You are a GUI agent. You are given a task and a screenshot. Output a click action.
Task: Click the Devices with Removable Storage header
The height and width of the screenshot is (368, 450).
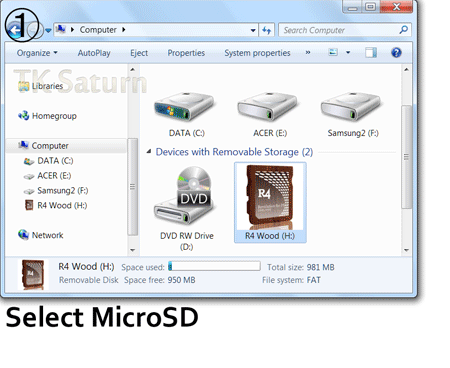[x=234, y=152]
